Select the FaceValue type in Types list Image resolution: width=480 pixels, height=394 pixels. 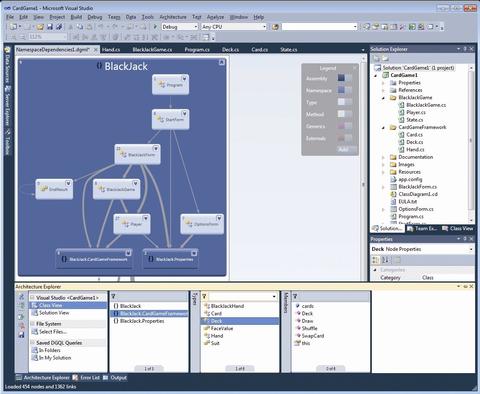click(222, 328)
